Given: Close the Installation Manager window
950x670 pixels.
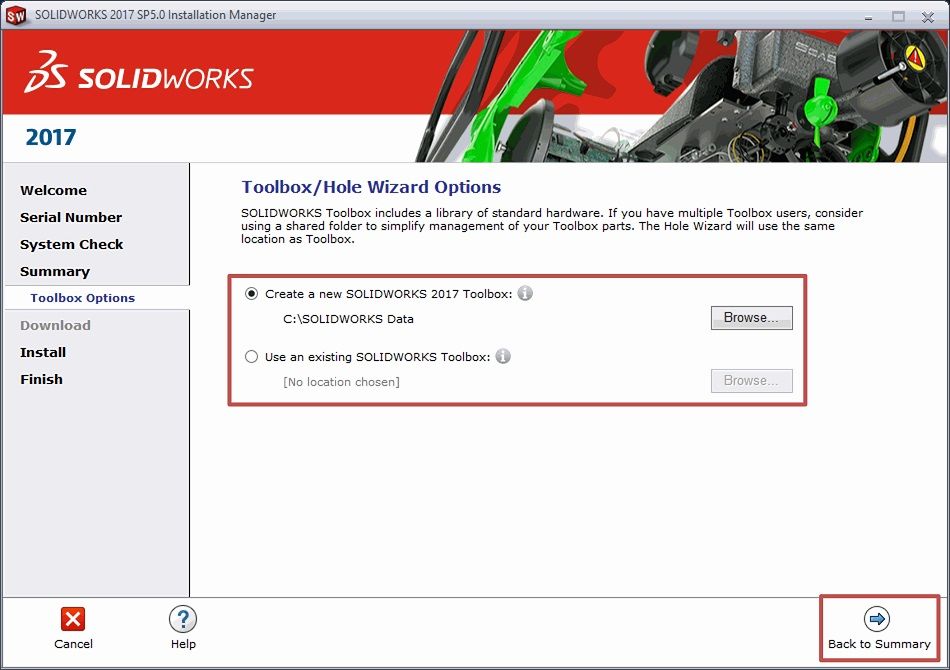Looking at the screenshot, I should point(928,15).
